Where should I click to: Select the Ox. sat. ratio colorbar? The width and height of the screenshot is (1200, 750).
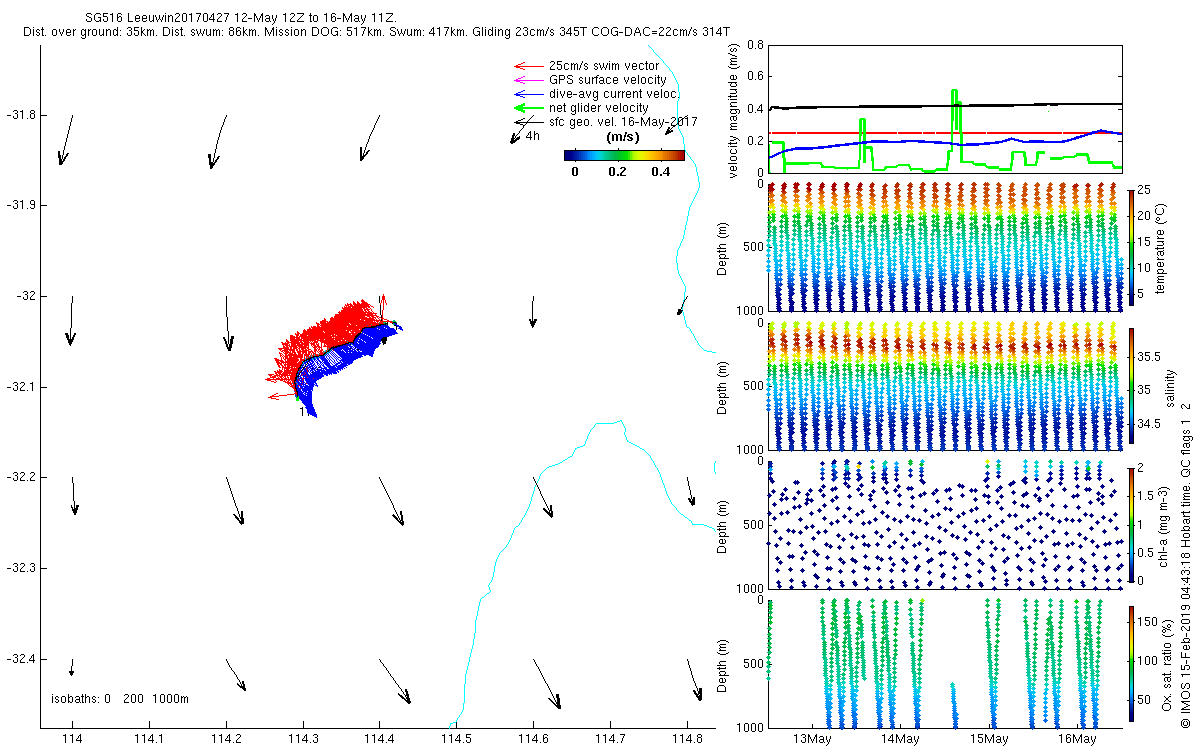1130,664
